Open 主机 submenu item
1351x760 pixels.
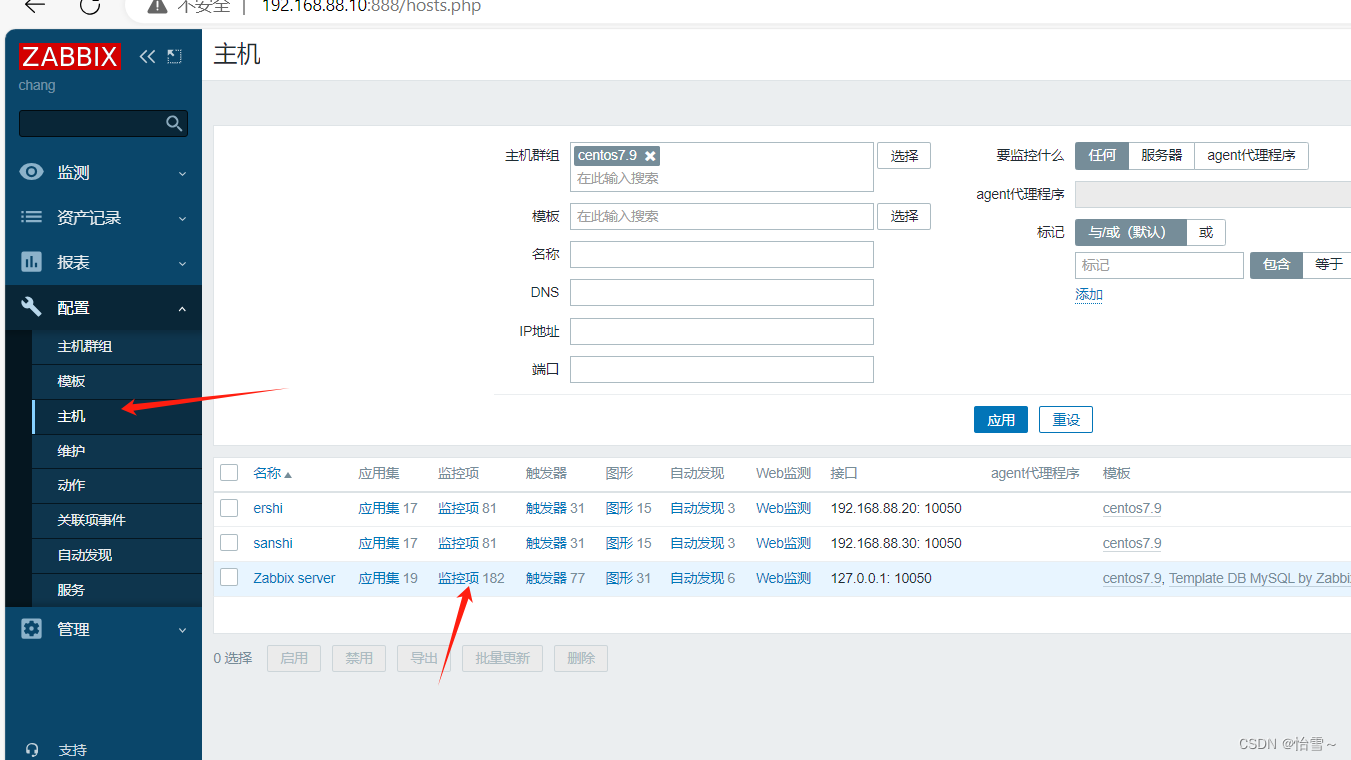point(117,416)
